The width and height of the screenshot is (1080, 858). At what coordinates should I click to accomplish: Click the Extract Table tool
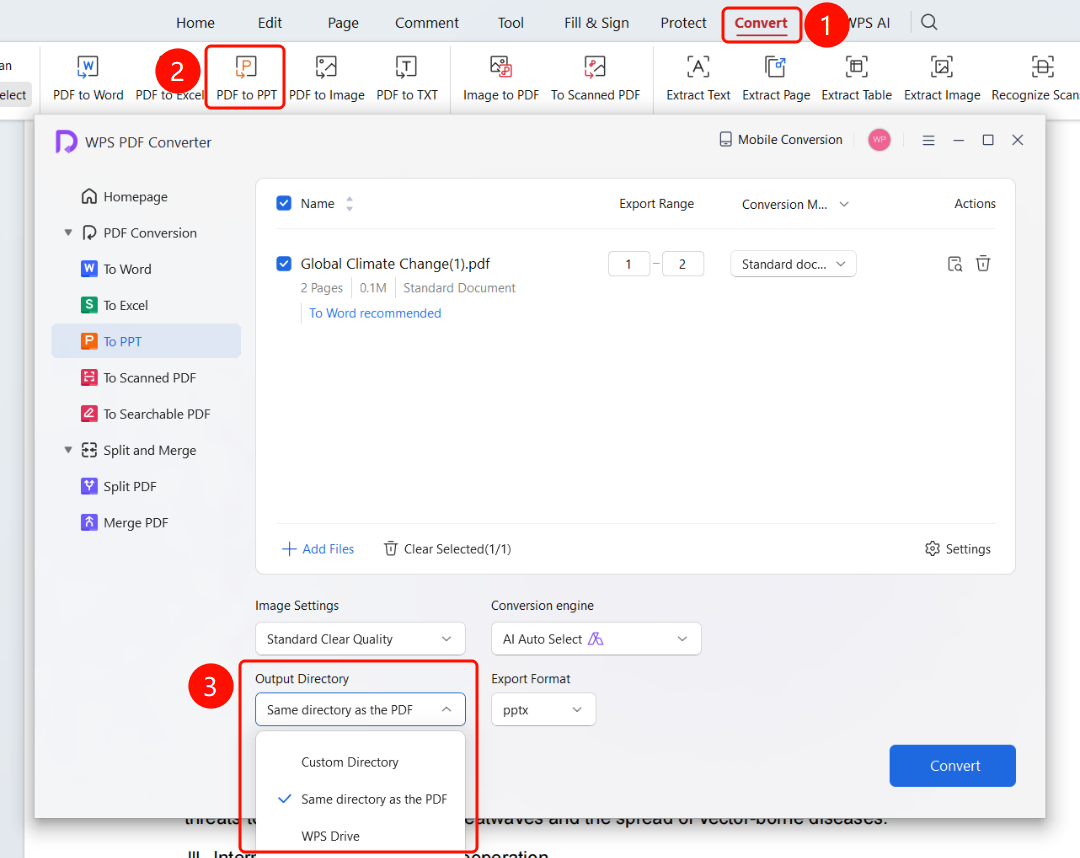[x=856, y=78]
